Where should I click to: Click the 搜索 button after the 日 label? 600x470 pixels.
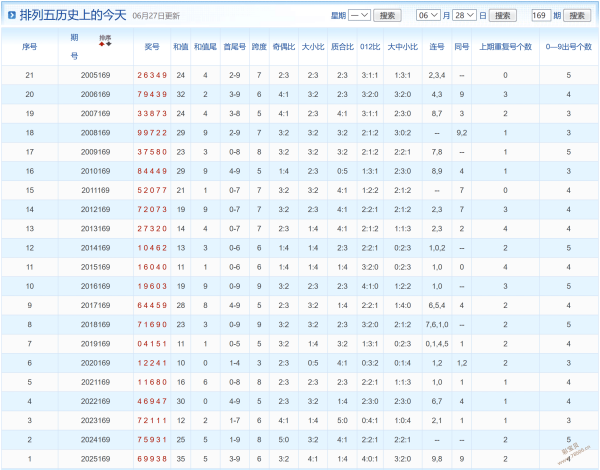click(503, 16)
